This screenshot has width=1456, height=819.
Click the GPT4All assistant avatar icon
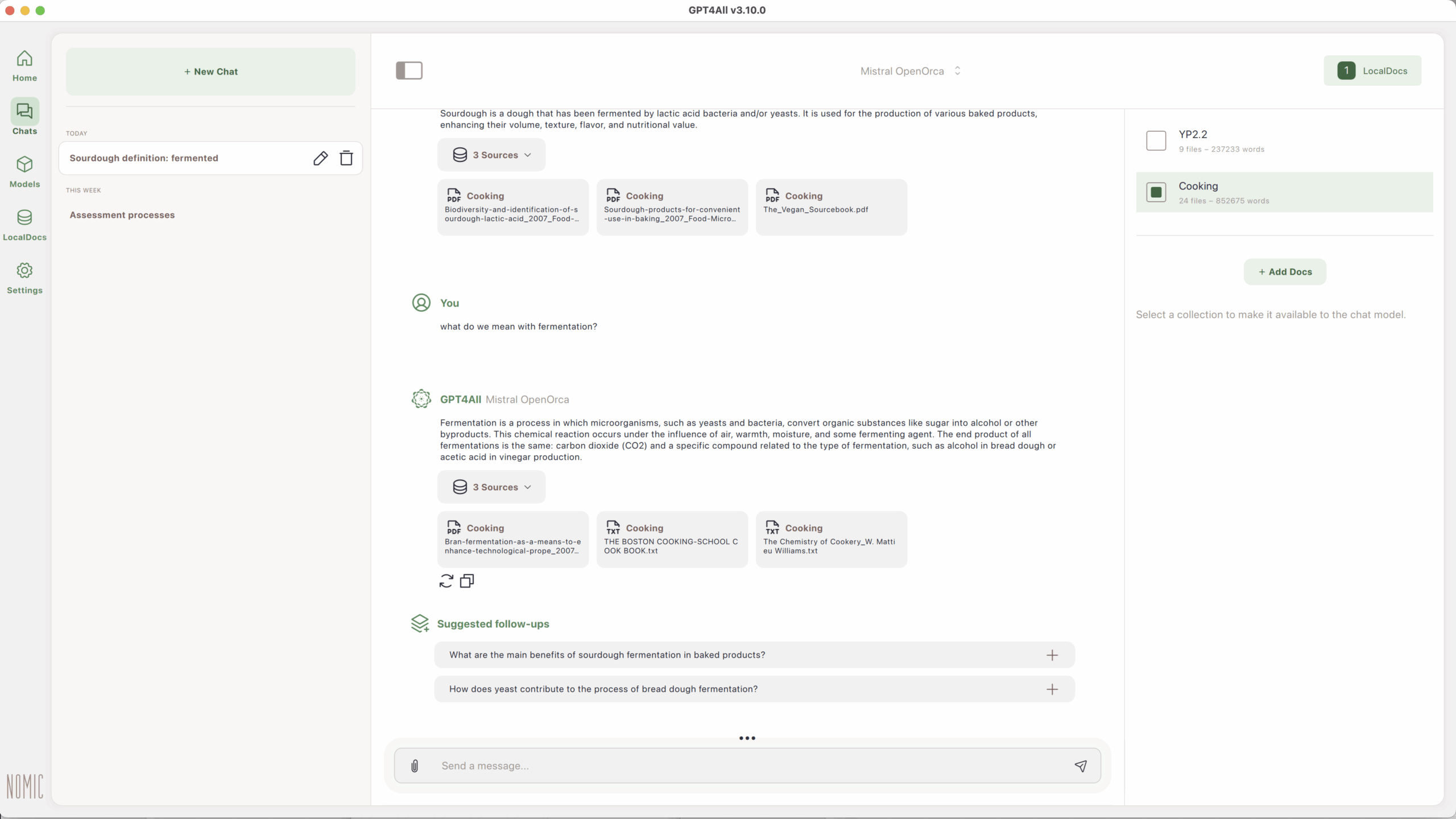click(421, 399)
